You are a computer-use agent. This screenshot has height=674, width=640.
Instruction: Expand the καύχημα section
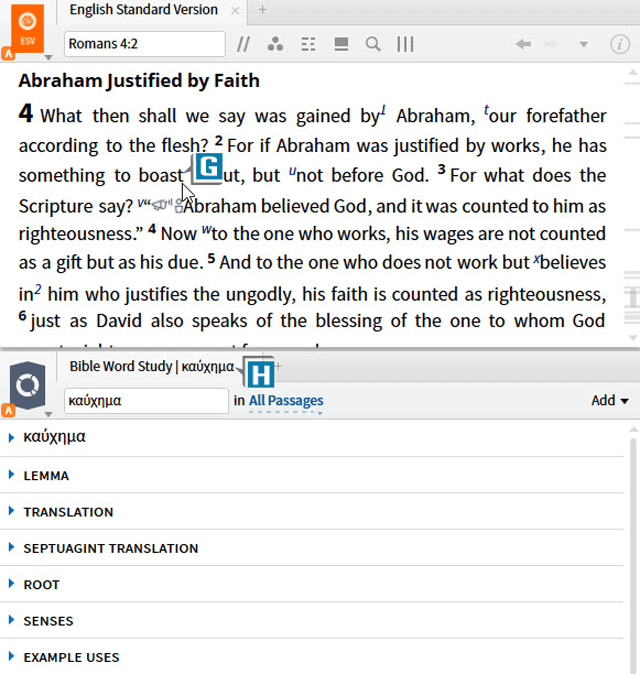(x=11, y=438)
